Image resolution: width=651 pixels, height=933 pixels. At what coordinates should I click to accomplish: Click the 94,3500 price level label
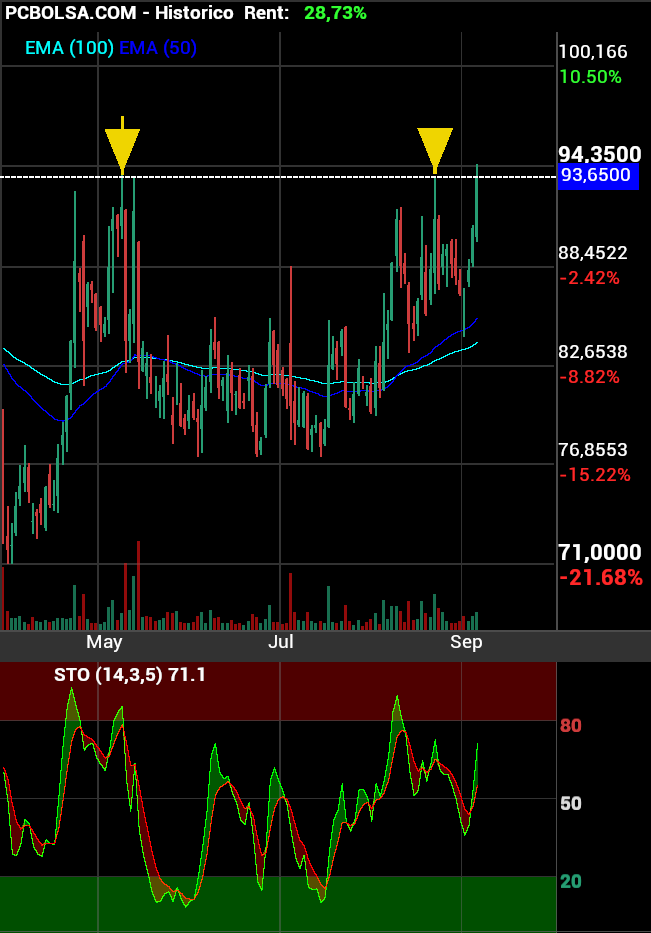[599, 154]
